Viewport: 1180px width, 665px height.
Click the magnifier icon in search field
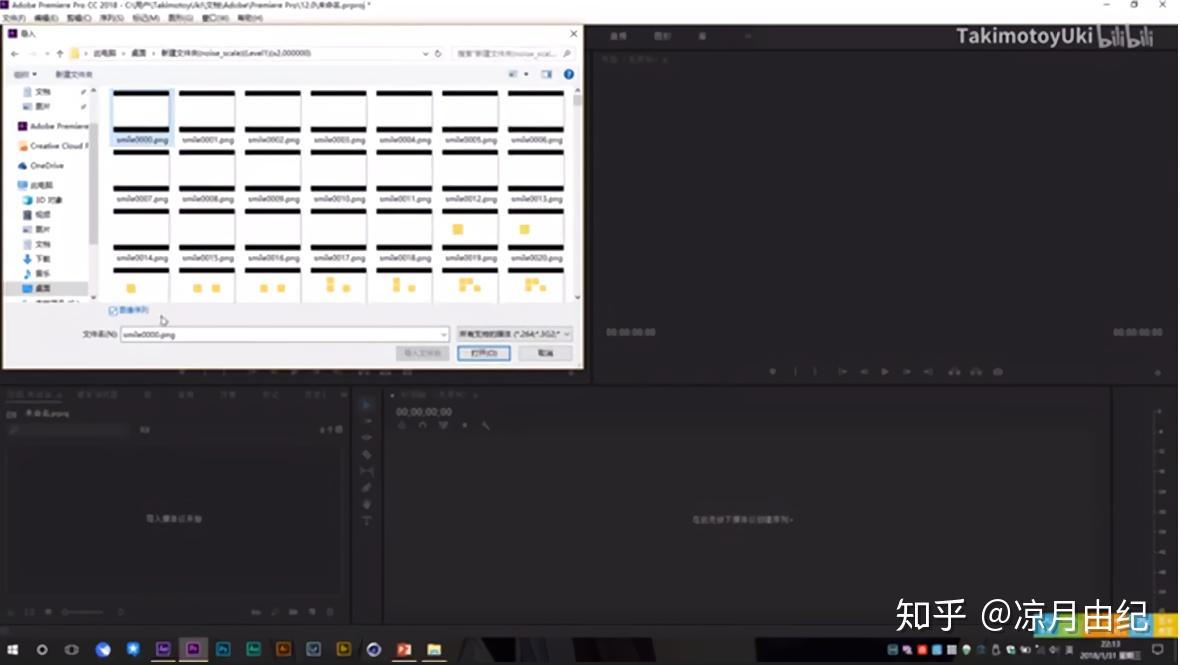coord(566,53)
